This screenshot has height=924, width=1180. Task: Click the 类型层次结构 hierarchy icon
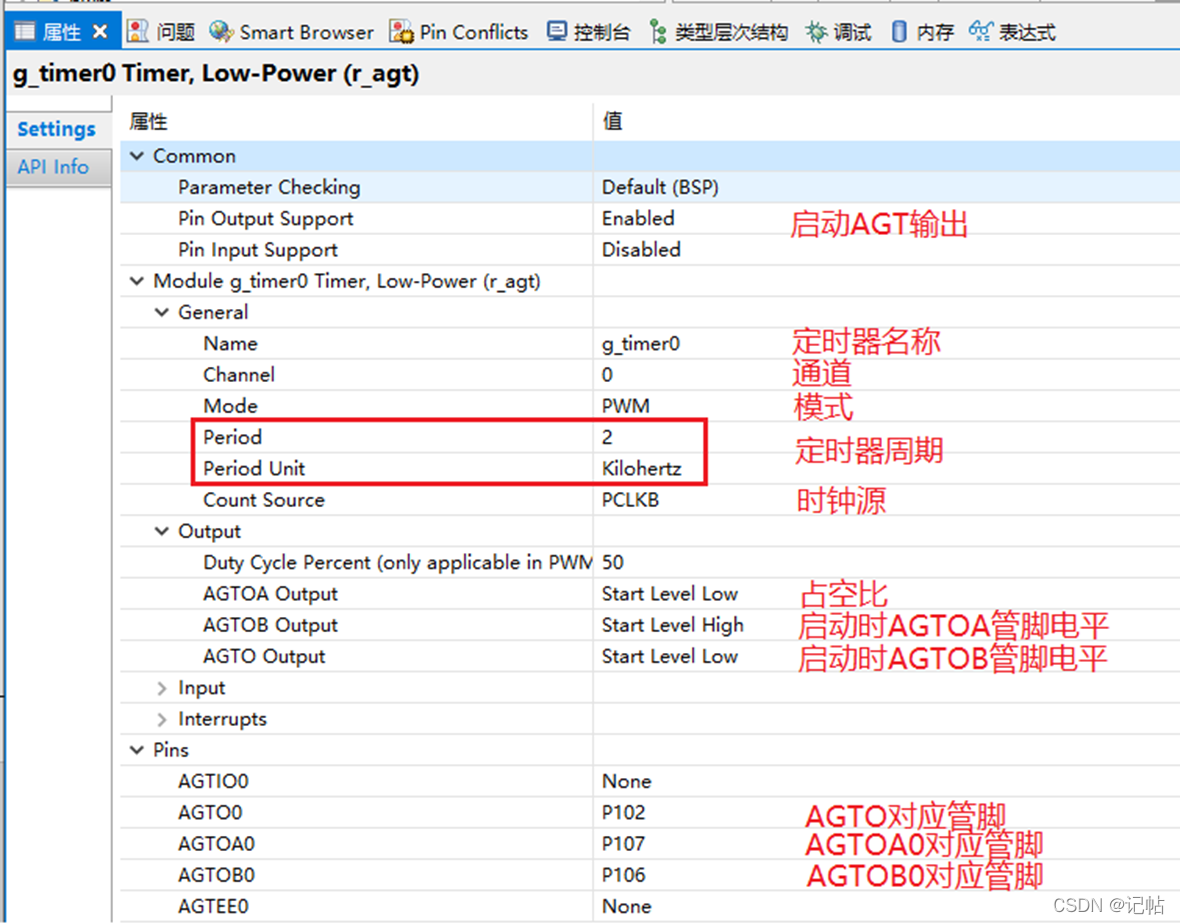coord(658,32)
